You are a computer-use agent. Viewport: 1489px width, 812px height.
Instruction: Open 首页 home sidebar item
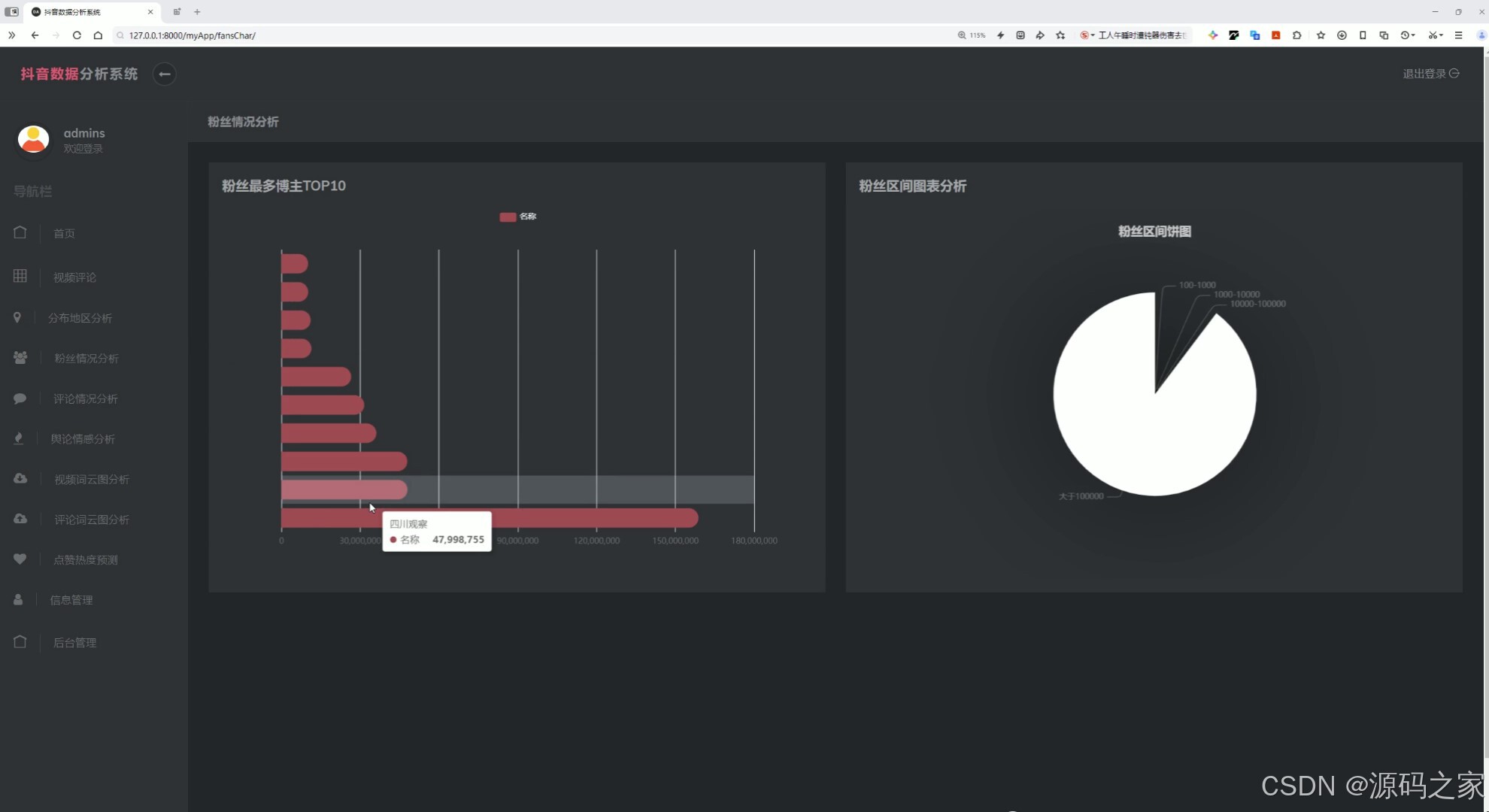point(64,233)
